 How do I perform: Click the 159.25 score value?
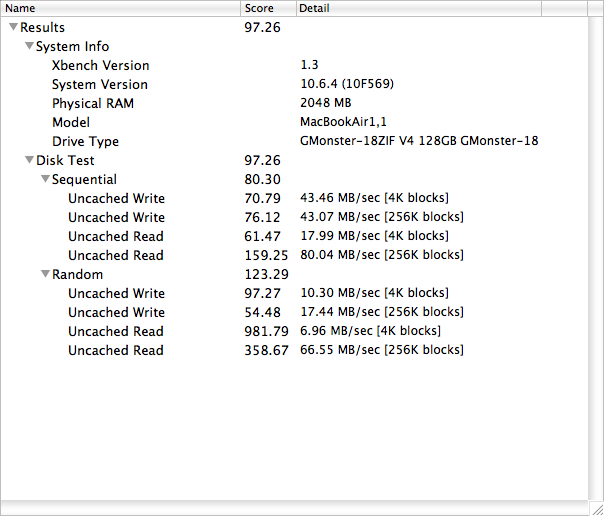(x=266, y=255)
